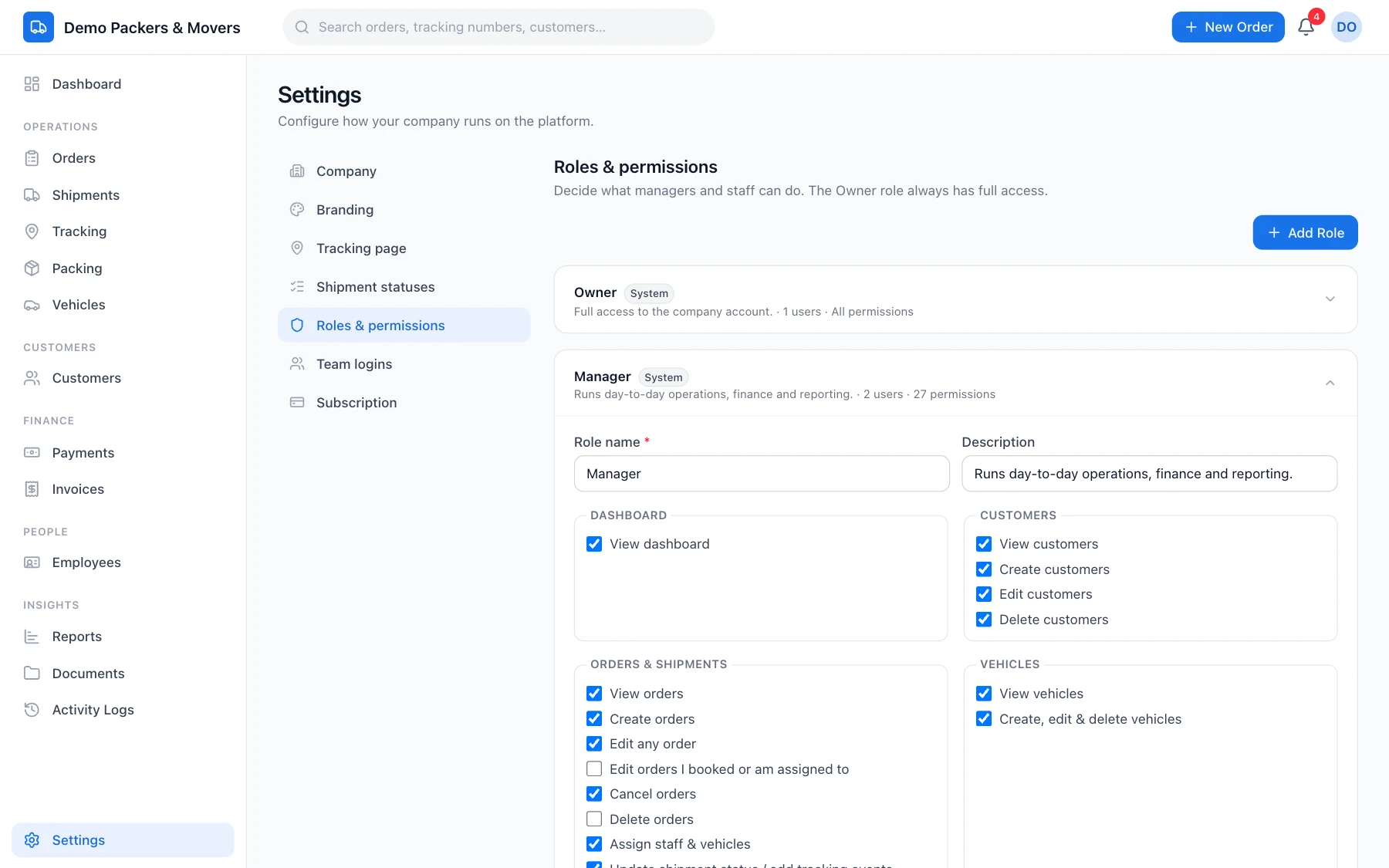The width and height of the screenshot is (1389, 868).
Task: Toggle Create, edit & delete vehicles checkbox
Action: pyautogui.click(x=984, y=719)
